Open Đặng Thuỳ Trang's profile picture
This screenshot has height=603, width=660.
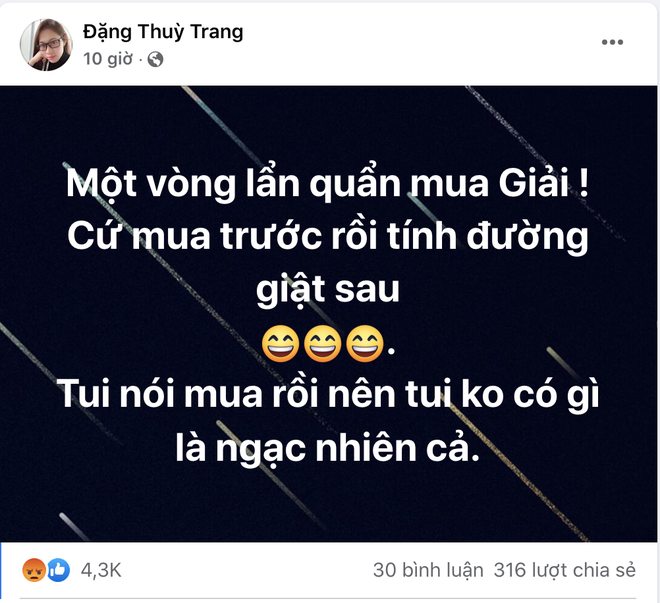46,45
